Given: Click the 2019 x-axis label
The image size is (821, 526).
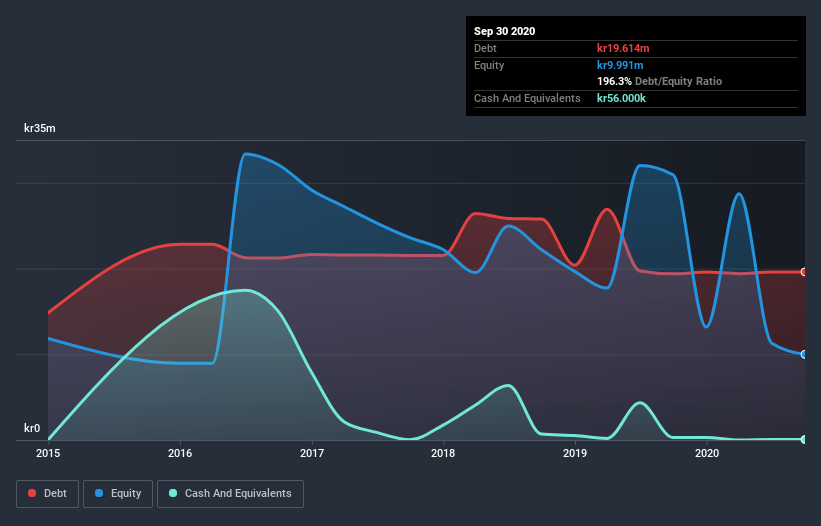Looking at the screenshot, I should (575, 453).
